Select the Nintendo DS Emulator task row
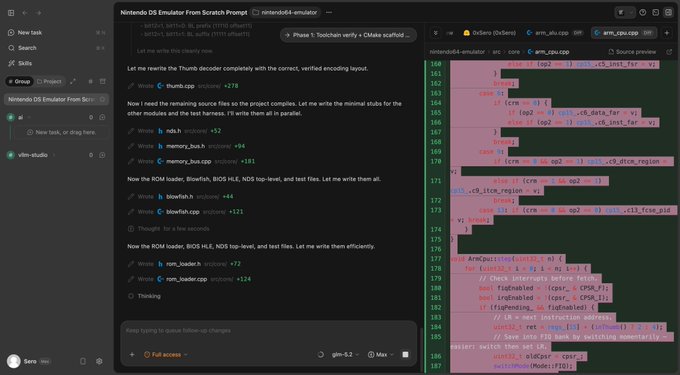The width and height of the screenshot is (680, 375). (56, 99)
